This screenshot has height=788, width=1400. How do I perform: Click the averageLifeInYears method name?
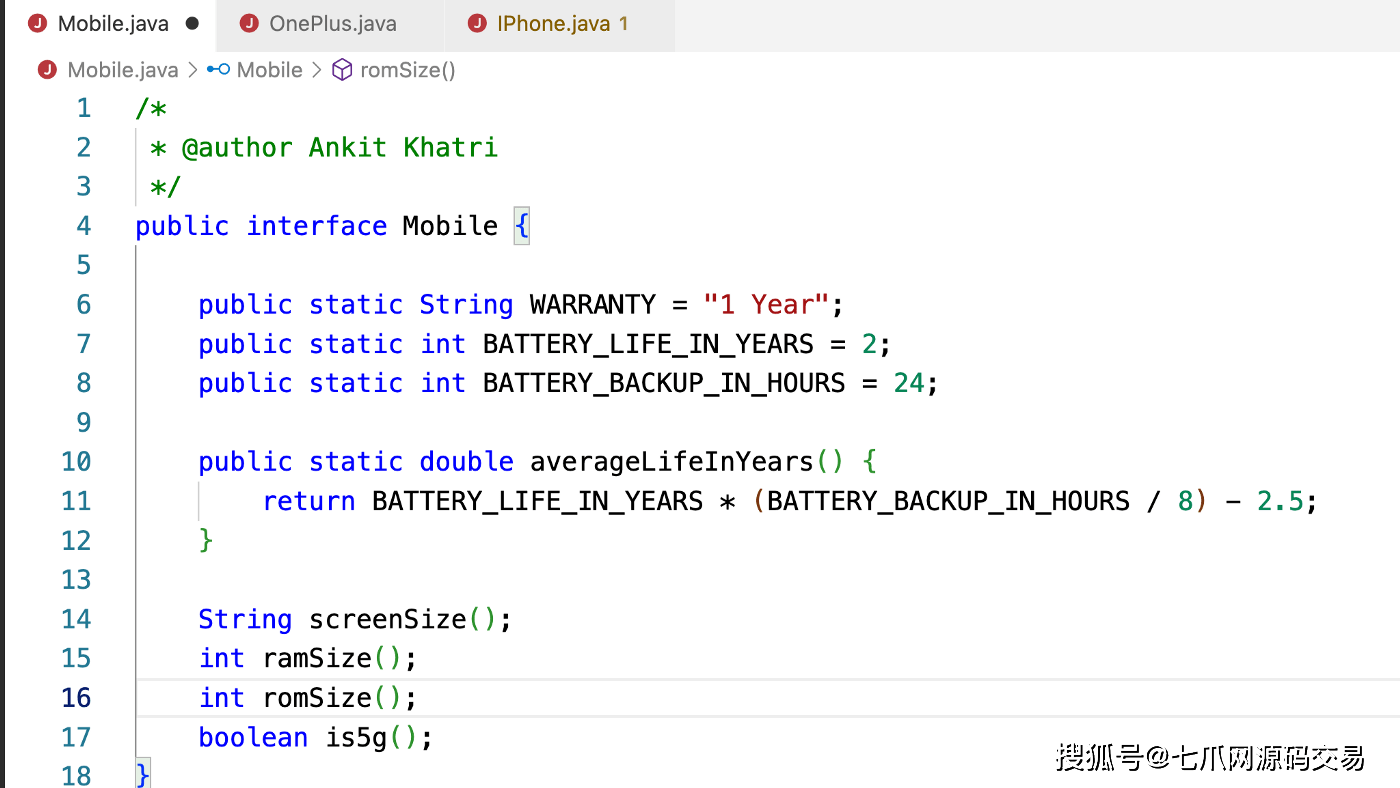tap(672, 462)
